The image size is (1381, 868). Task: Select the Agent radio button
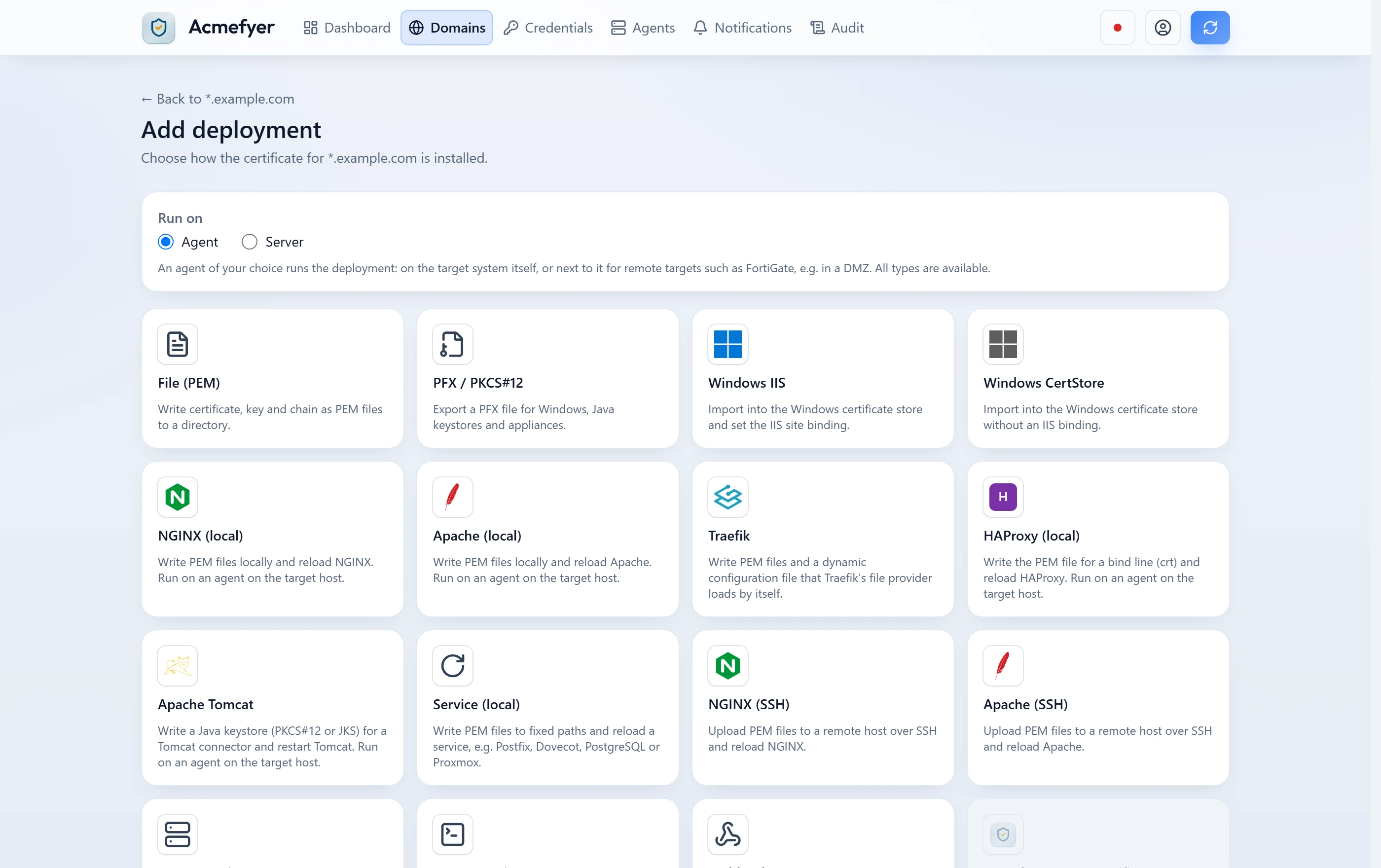pos(166,242)
